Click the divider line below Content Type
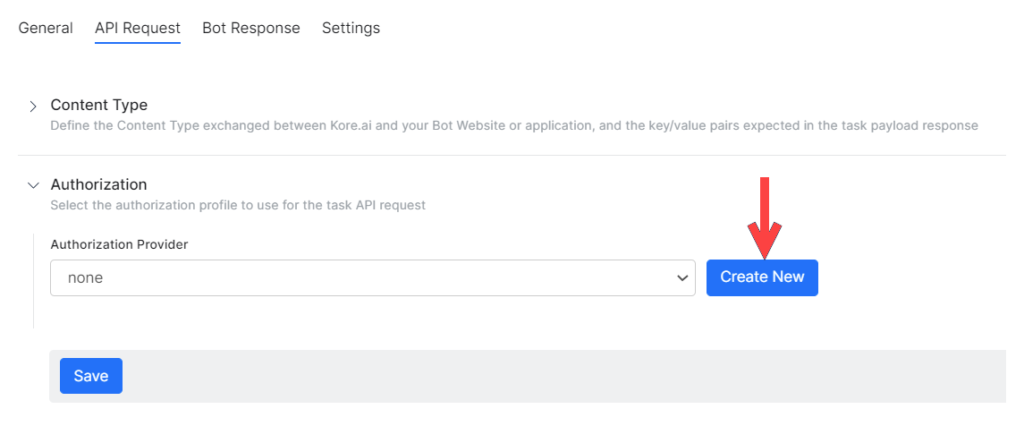Image resolution: width=1024 pixels, height=426 pixels. pyautogui.click(x=512, y=155)
